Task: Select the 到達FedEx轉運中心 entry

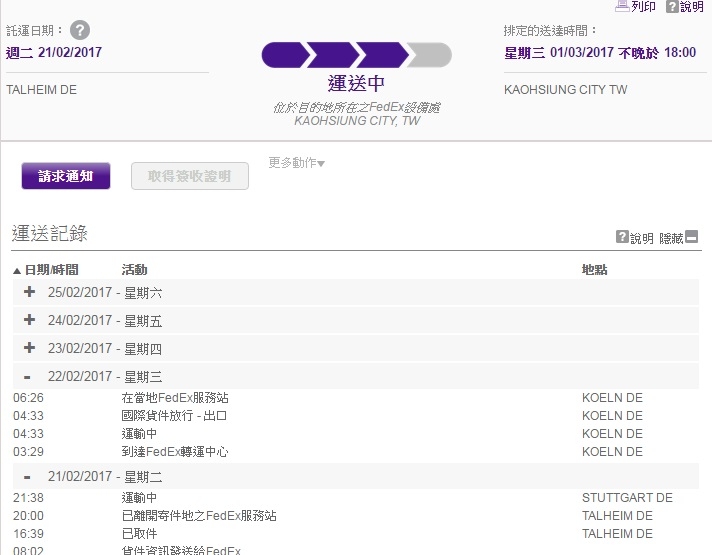Action: [175, 452]
